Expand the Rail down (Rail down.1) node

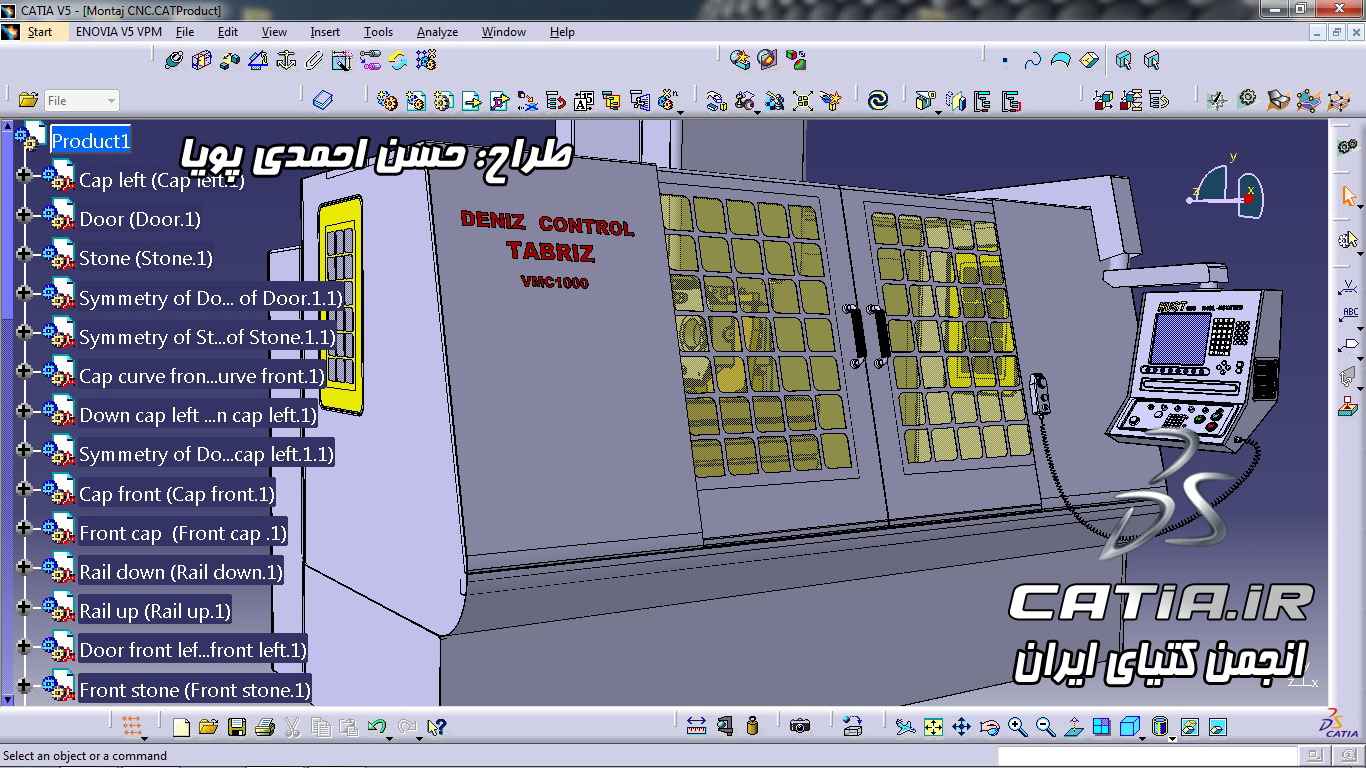24,568
